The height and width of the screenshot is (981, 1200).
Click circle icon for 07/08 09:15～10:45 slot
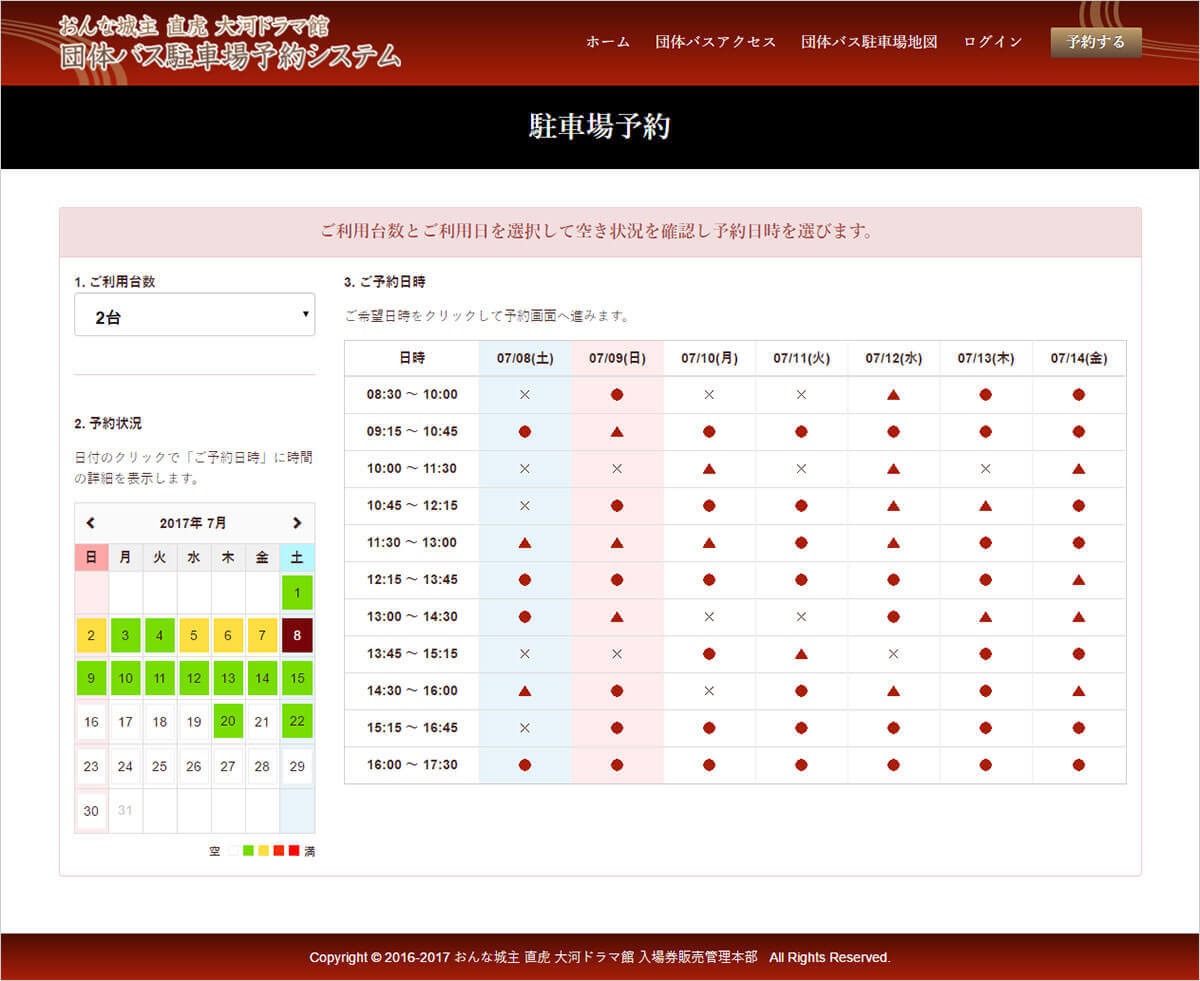[525, 432]
